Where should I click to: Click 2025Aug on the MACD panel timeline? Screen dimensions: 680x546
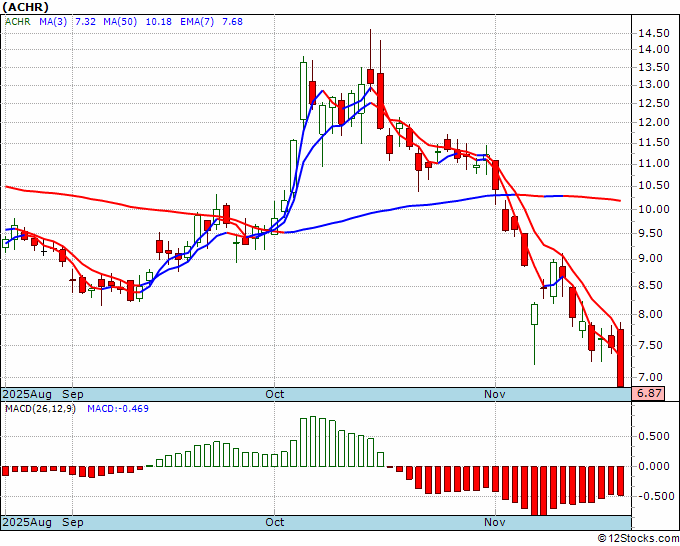[29, 522]
